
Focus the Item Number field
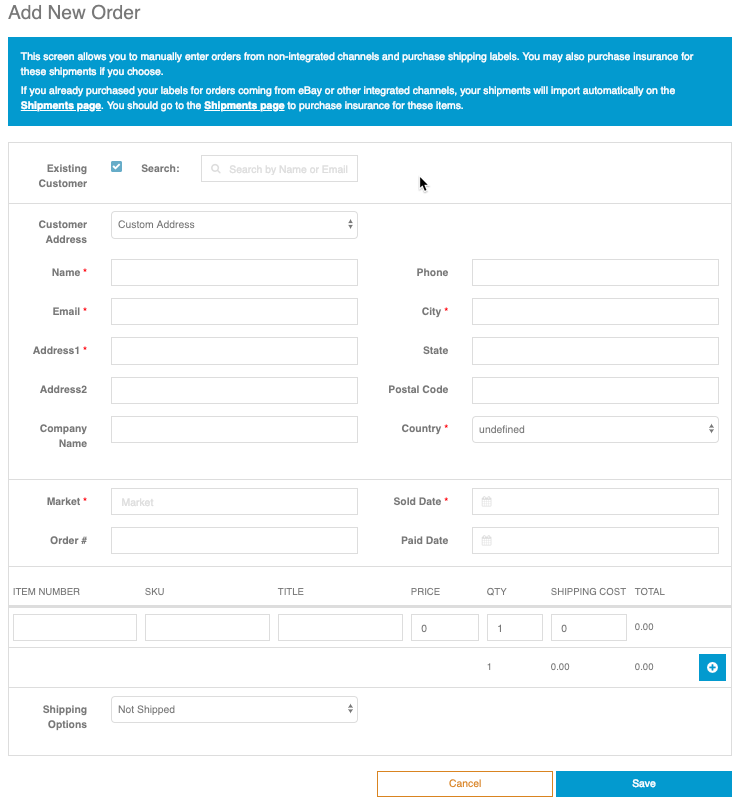pos(75,628)
